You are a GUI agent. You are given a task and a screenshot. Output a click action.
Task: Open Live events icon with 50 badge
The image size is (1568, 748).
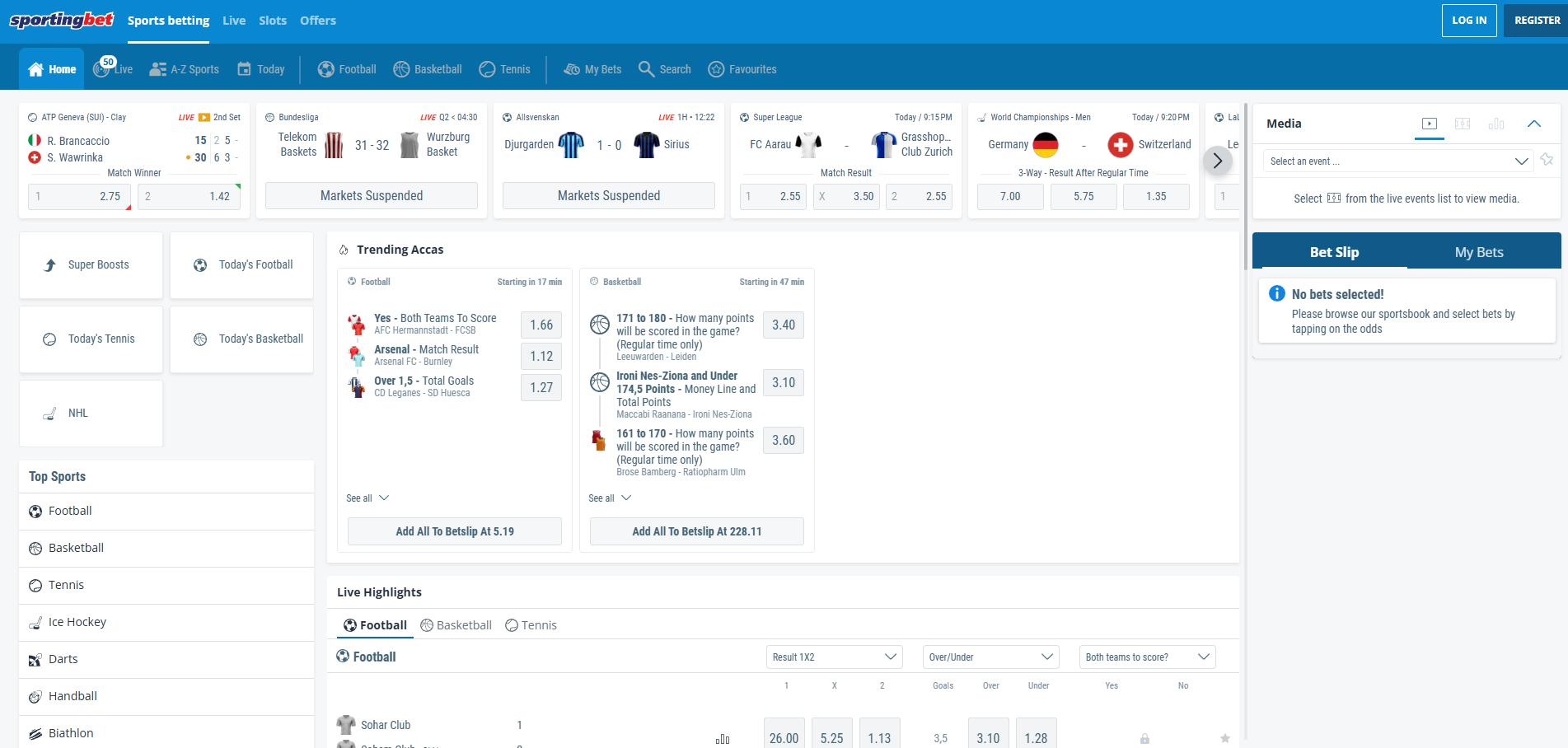(x=102, y=68)
